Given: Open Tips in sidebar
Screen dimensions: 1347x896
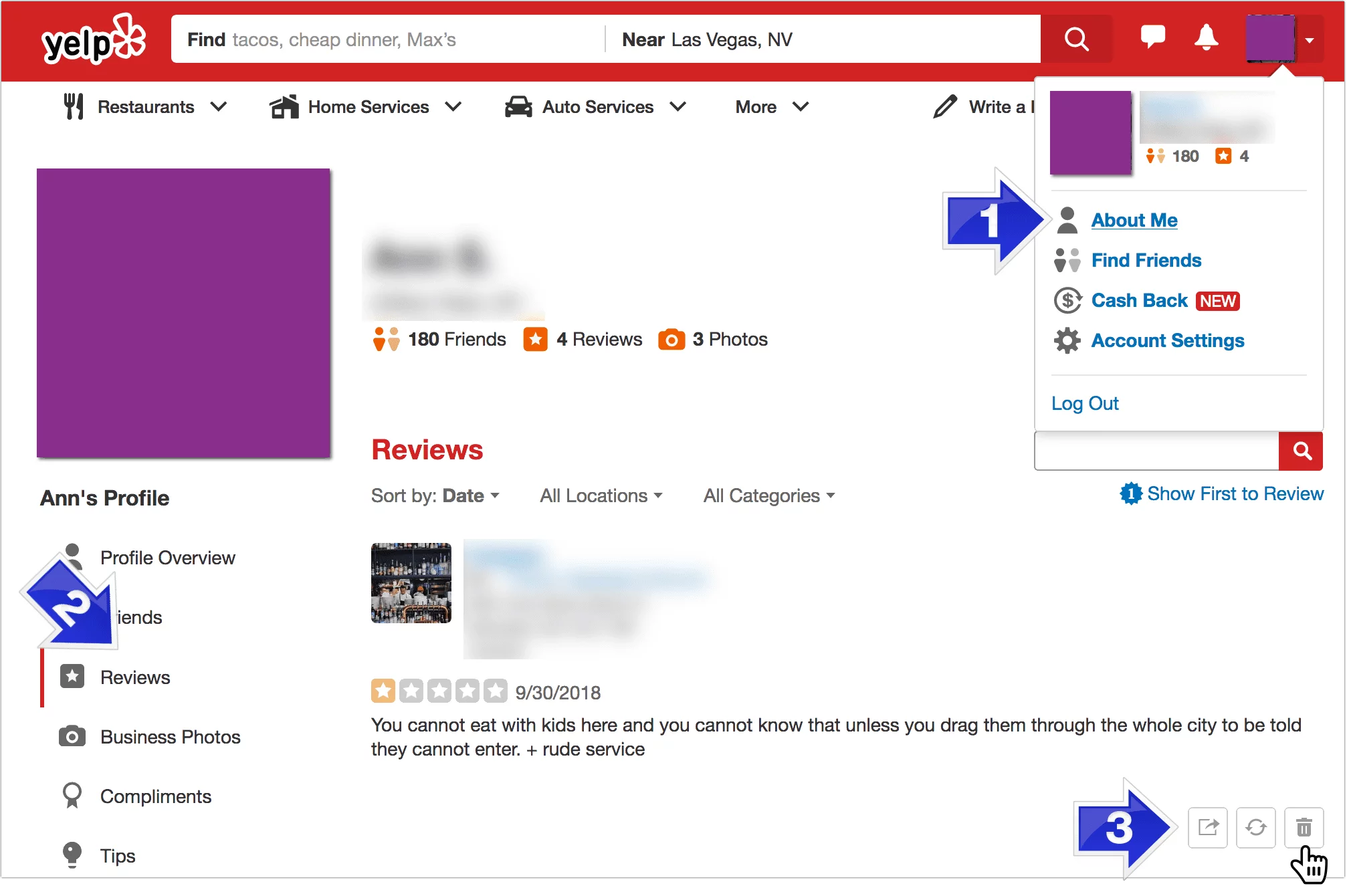Looking at the screenshot, I should click(118, 856).
